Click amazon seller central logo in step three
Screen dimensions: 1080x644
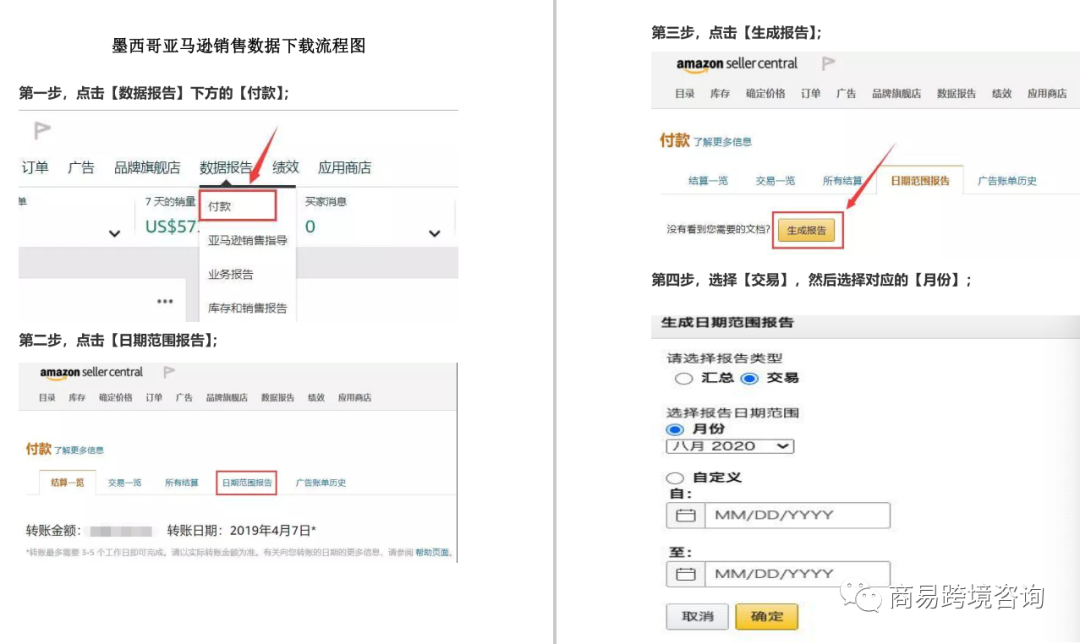tap(736, 64)
